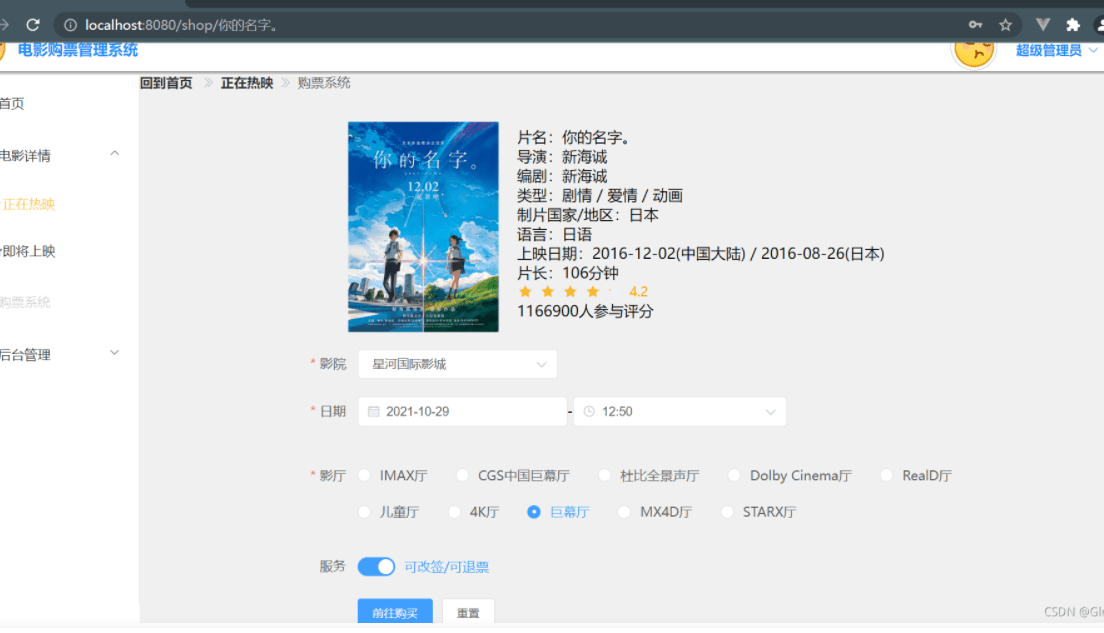Open the Vue devtools extension icon
This screenshot has width=1104, height=633.
(1043, 25)
